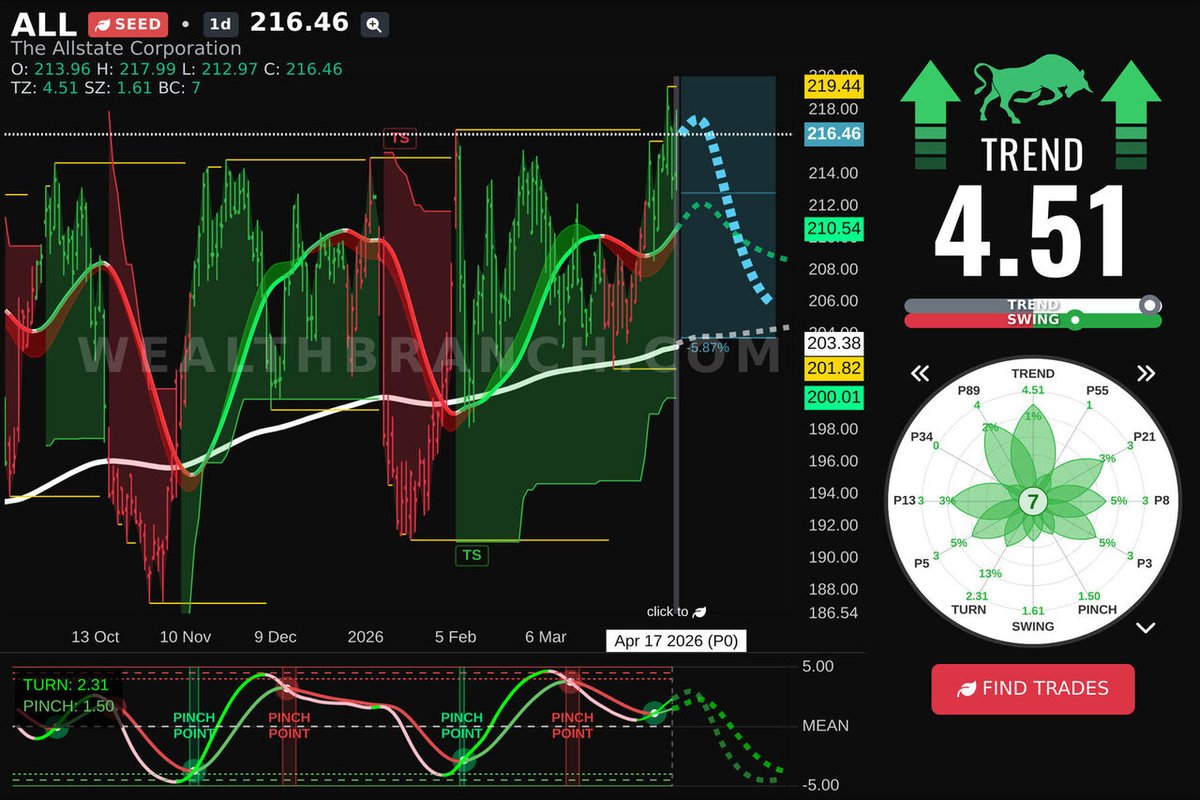This screenshot has width=1200, height=800.
Task: Open the zoom magnifier next to price
Action: coord(372,24)
